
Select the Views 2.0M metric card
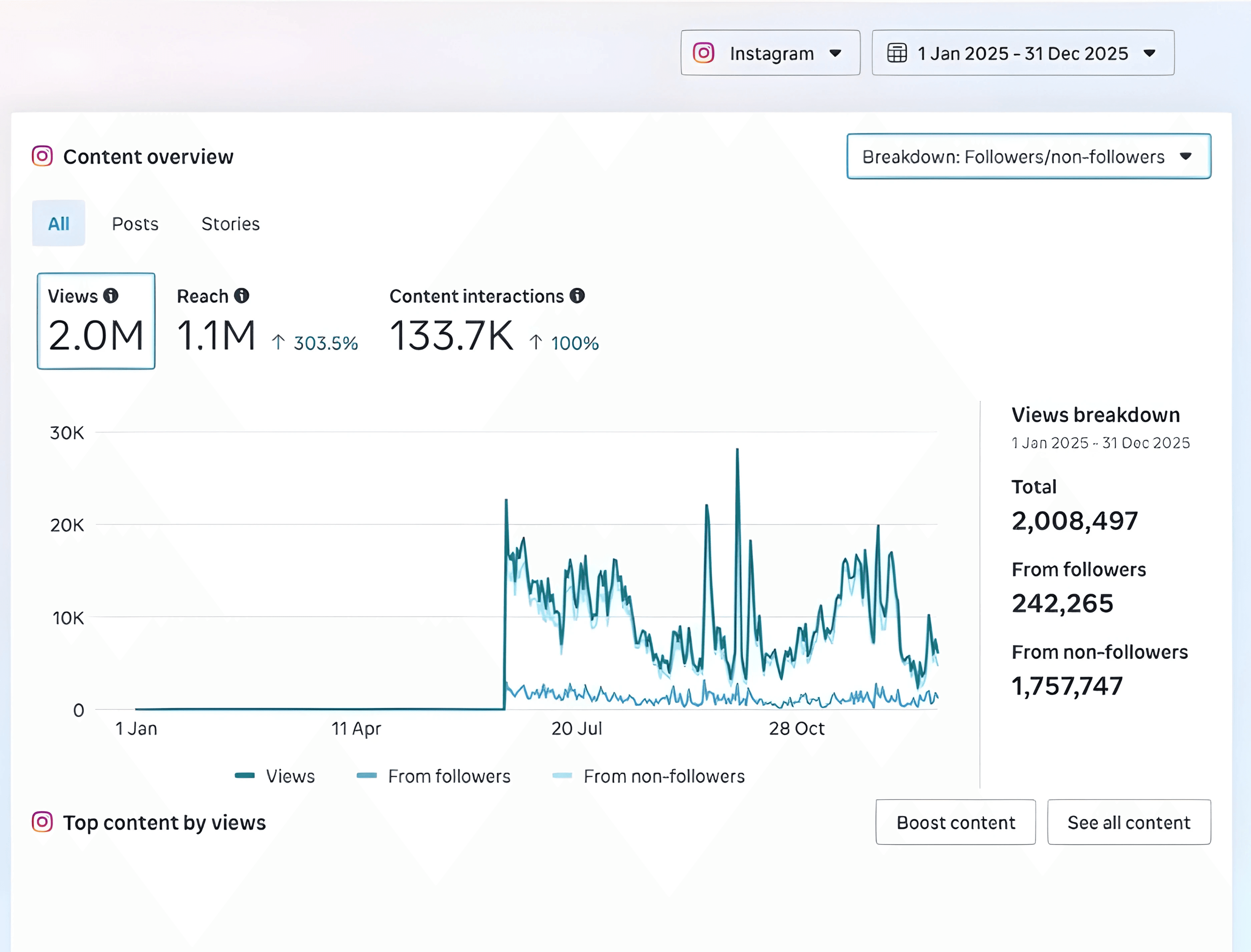click(96, 321)
